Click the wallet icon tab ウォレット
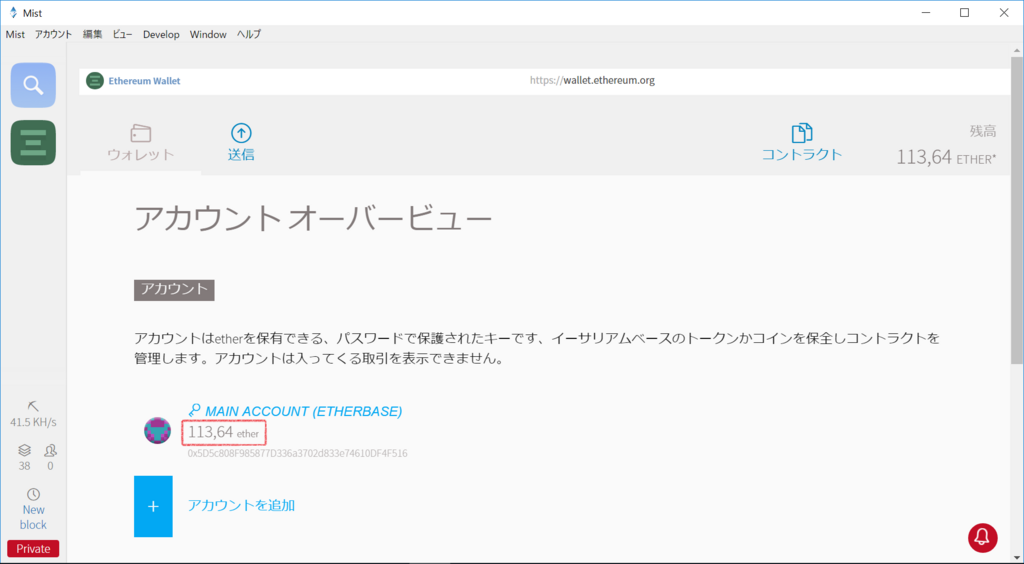 tap(140, 143)
